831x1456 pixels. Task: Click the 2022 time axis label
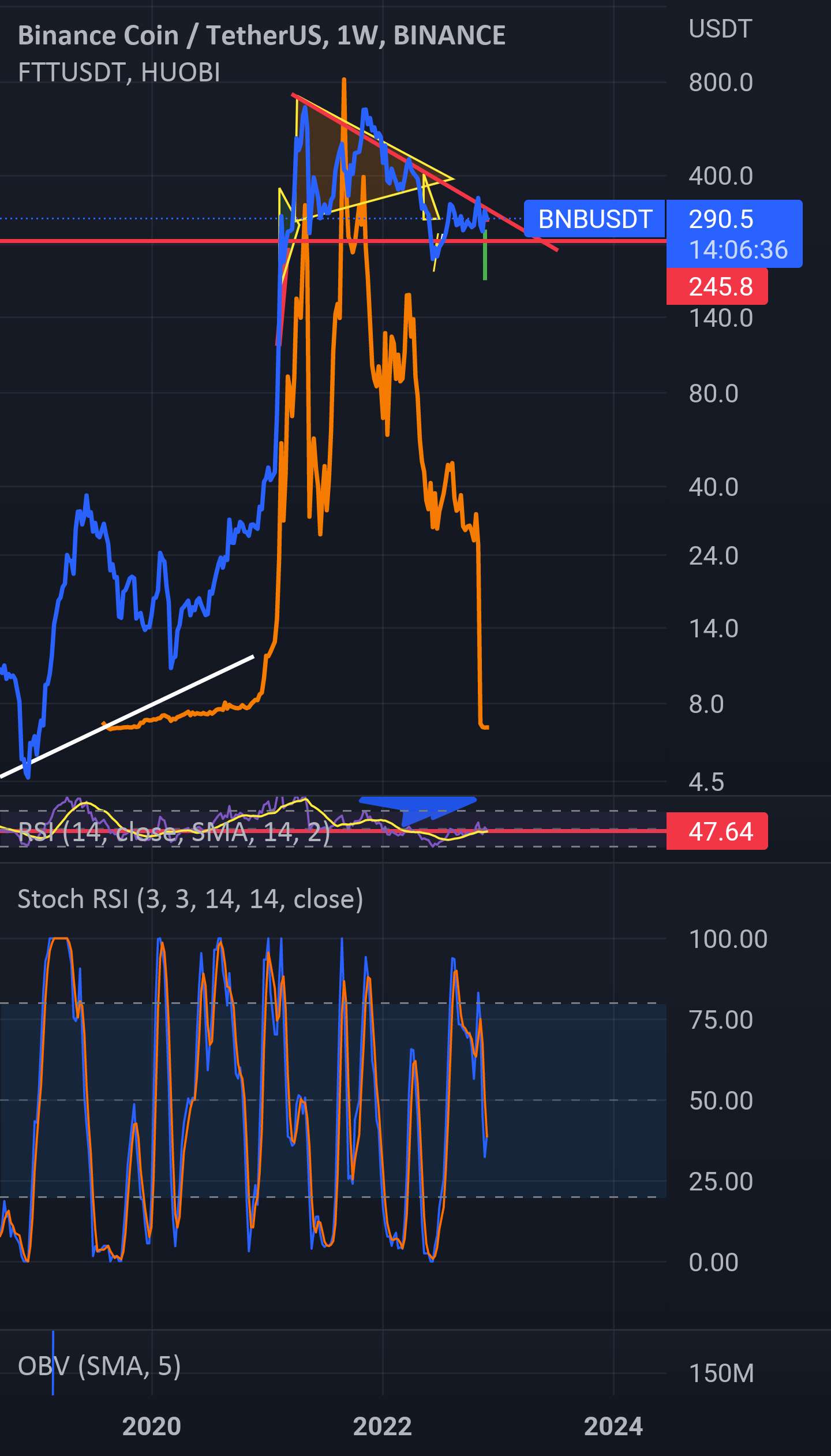383,1427
